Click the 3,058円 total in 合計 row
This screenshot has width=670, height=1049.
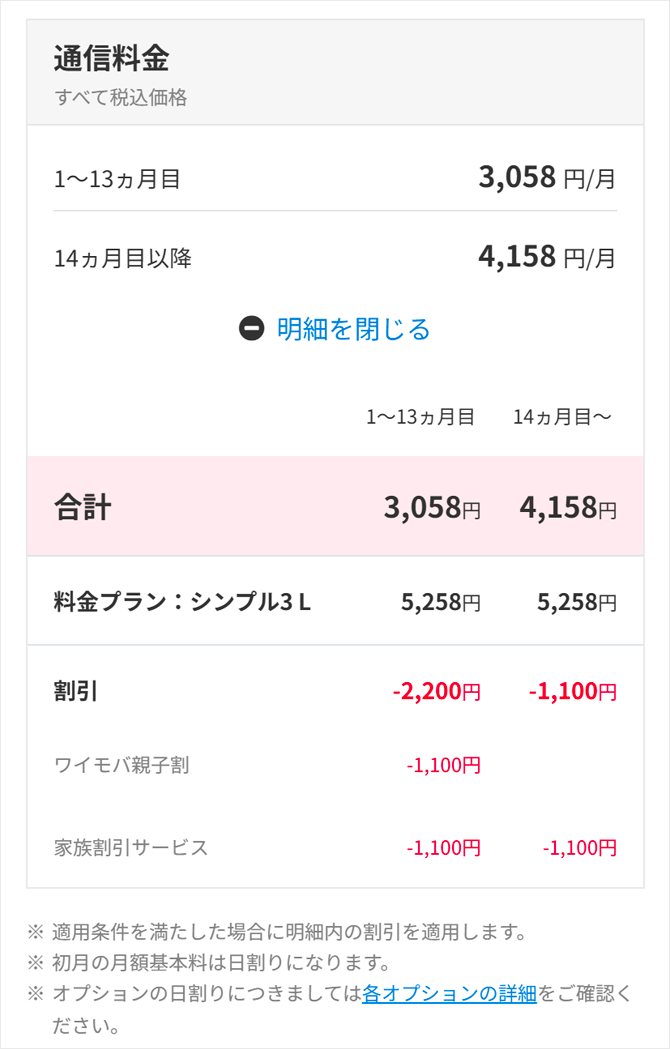(x=432, y=507)
